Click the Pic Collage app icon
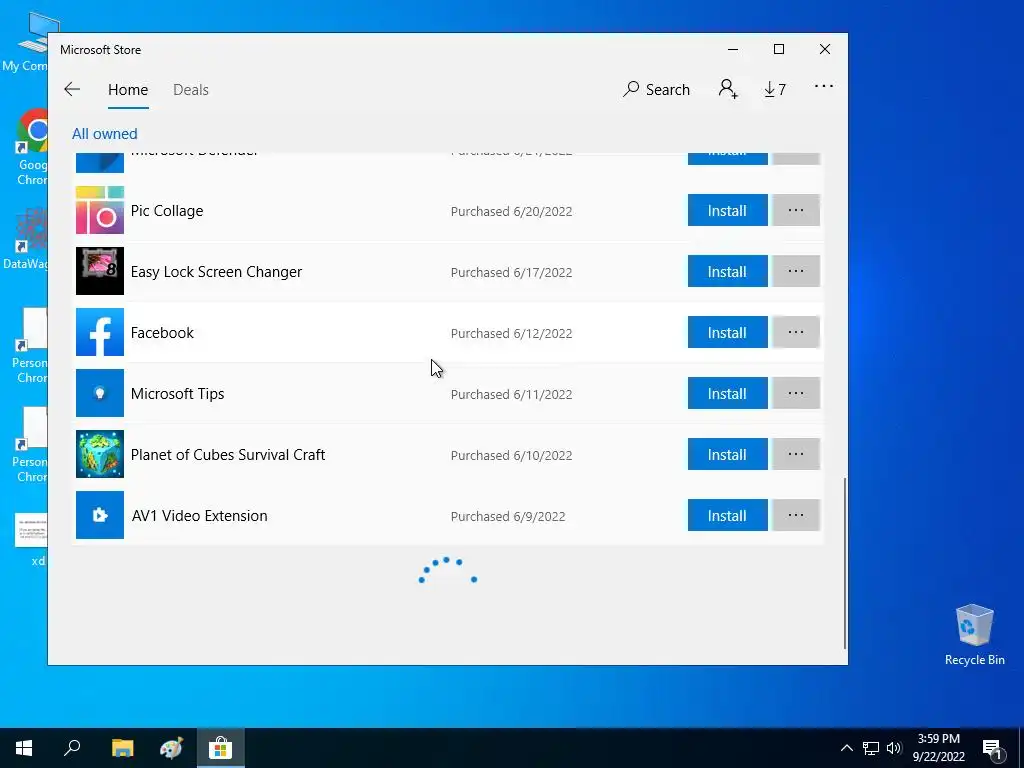Viewport: 1024px width, 768px height. coord(100,210)
